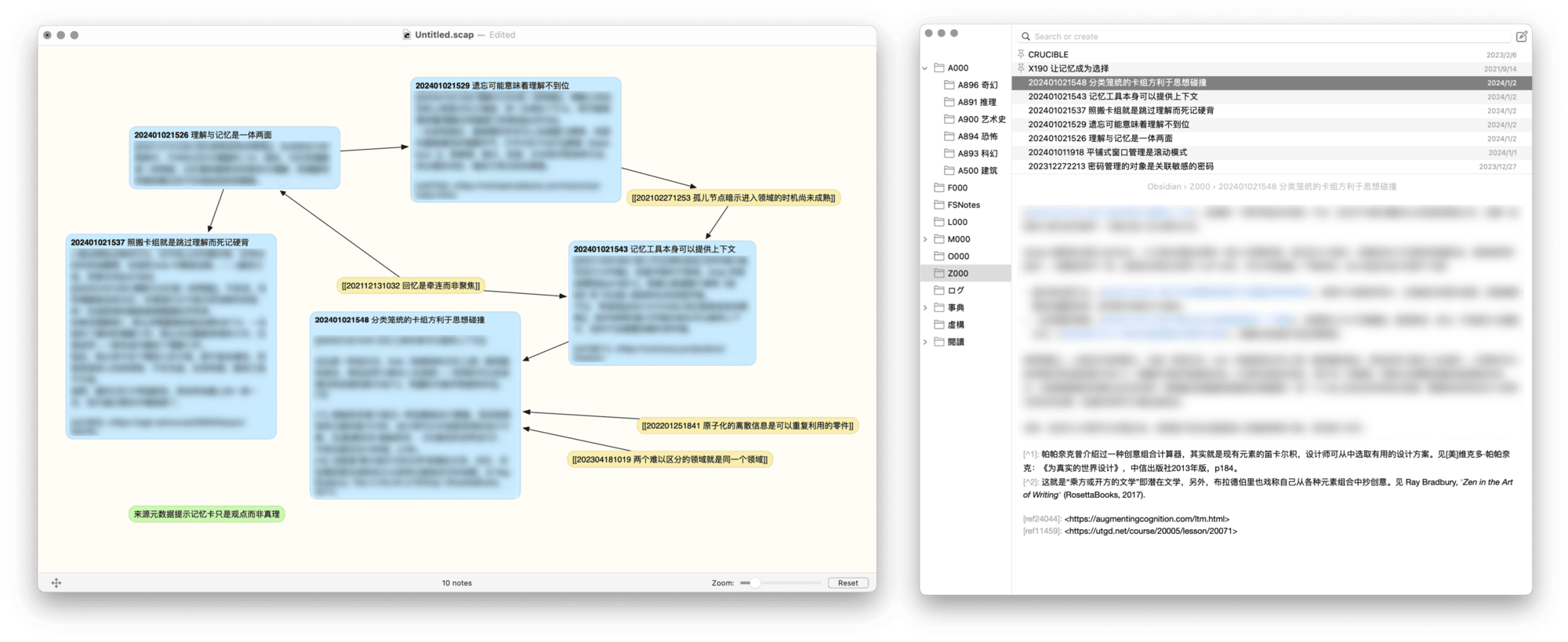Open note 202401021537 in the notes list

pos(1271,111)
